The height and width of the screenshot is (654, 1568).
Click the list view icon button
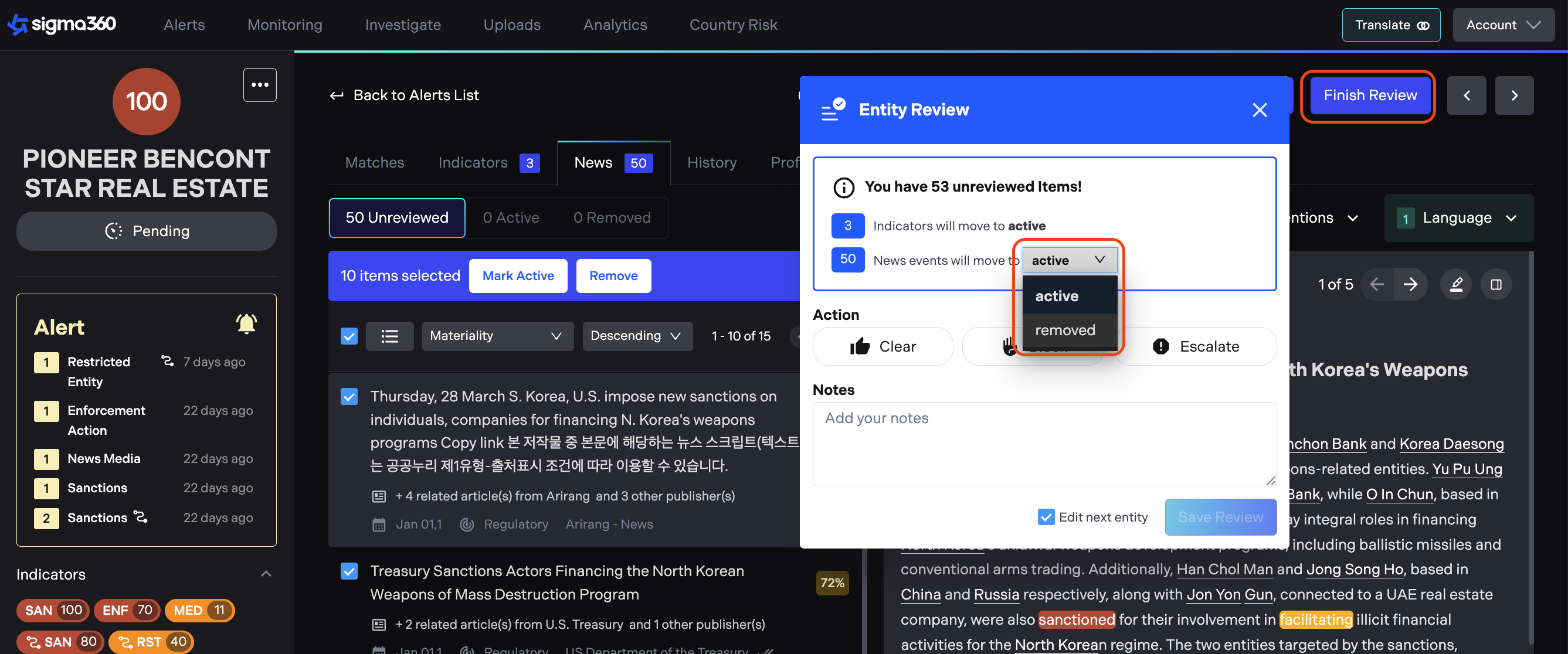(389, 336)
